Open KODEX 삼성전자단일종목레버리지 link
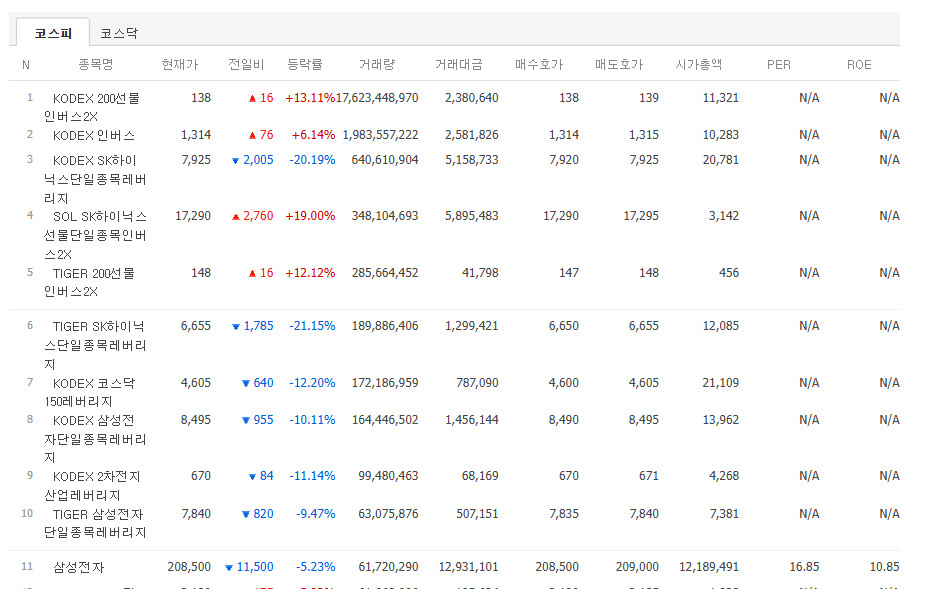Viewport: 931px width, 589px height. 95,439
